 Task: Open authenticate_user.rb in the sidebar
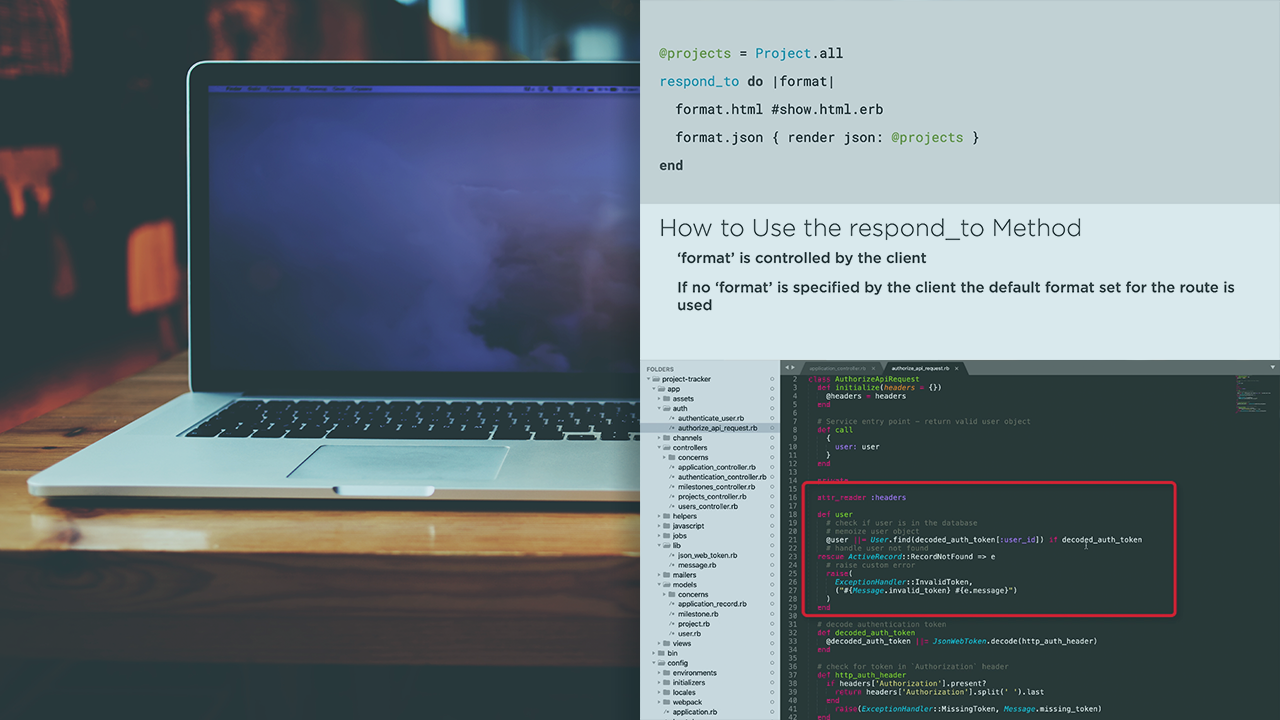[x=710, y=418]
